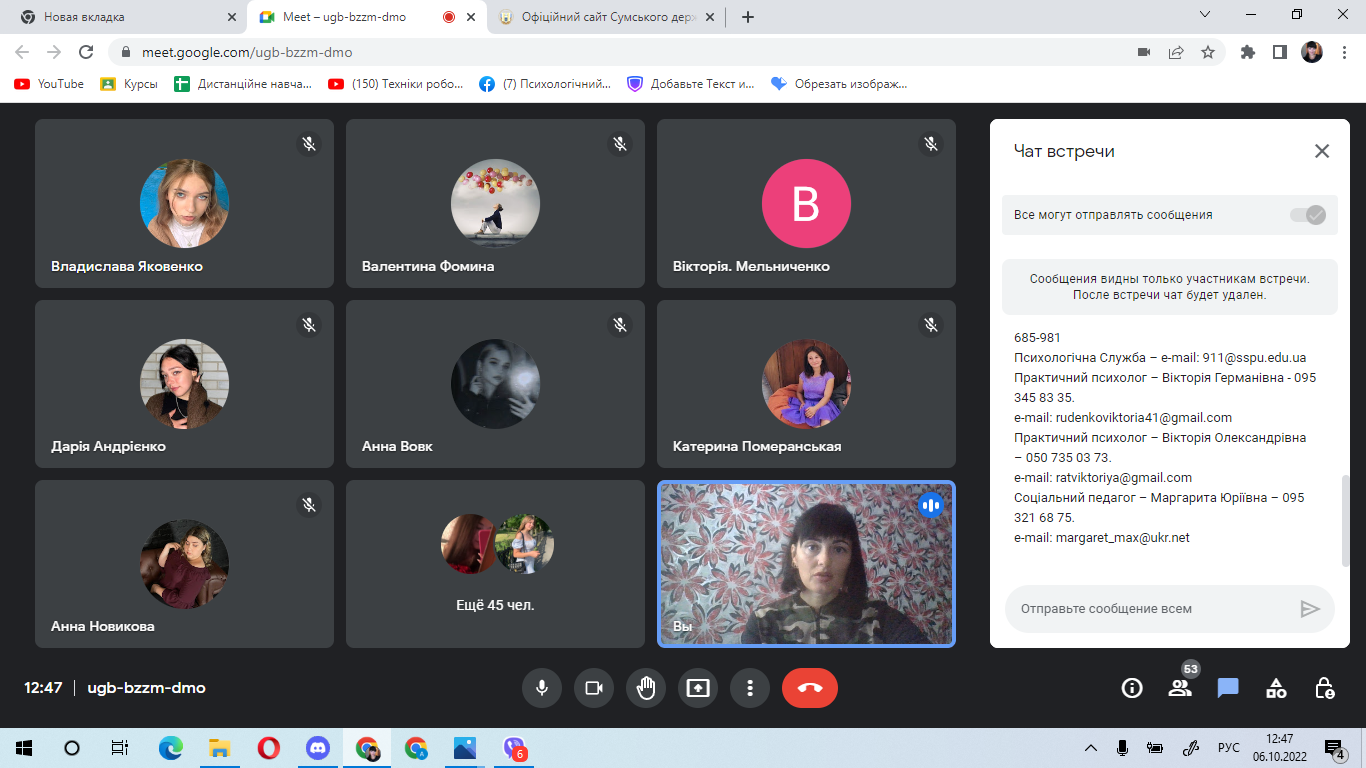Open Viber from the taskbar

tap(514, 747)
